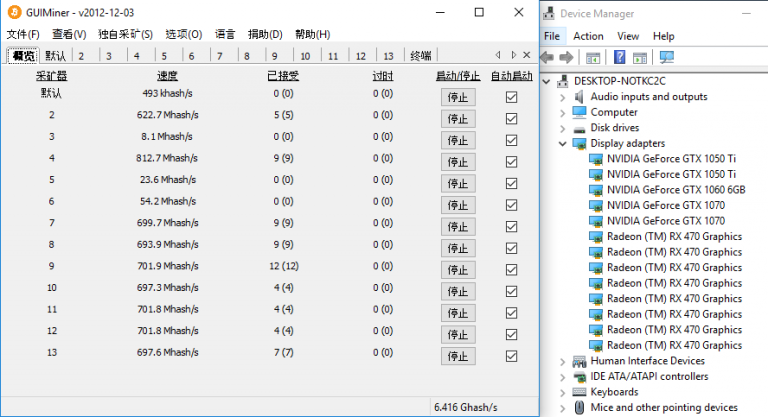Disable auto-start checkbox for miner 13

[512, 356]
